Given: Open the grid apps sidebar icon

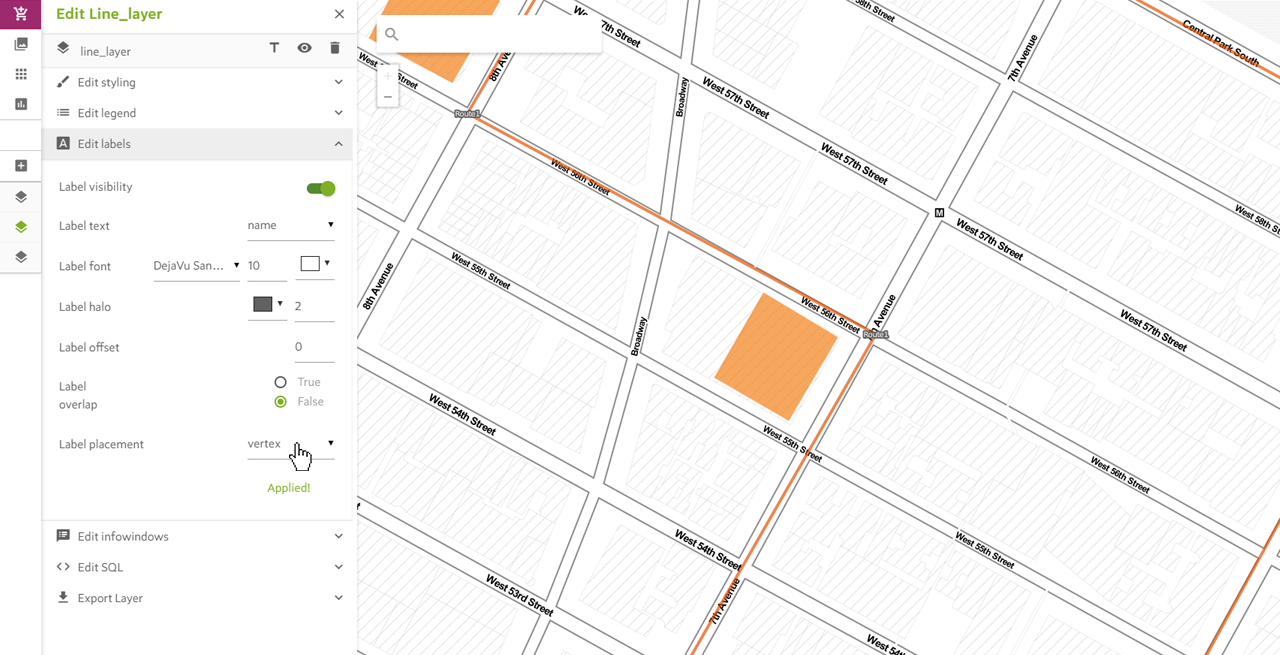Looking at the screenshot, I should click(x=21, y=74).
